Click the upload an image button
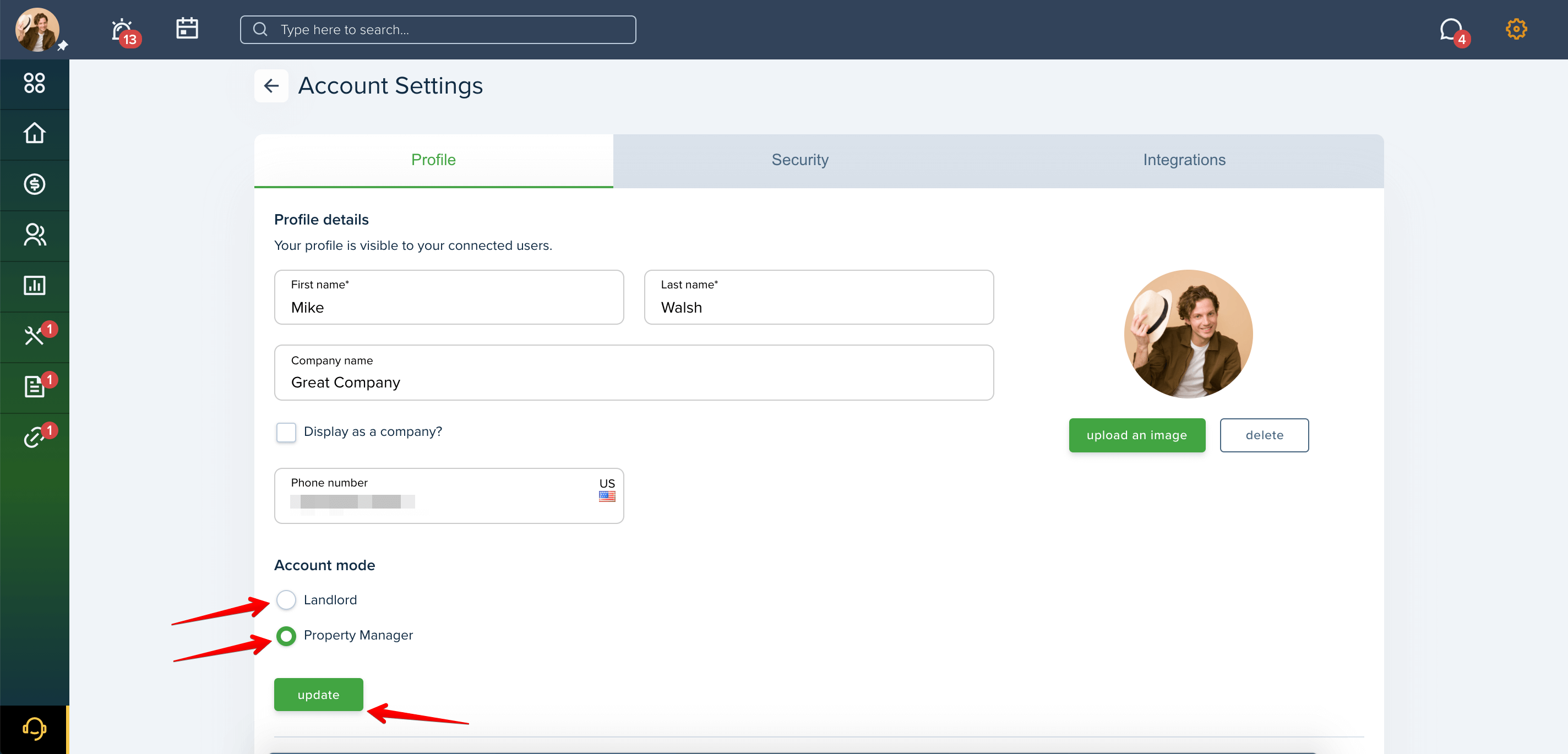 click(x=1136, y=435)
